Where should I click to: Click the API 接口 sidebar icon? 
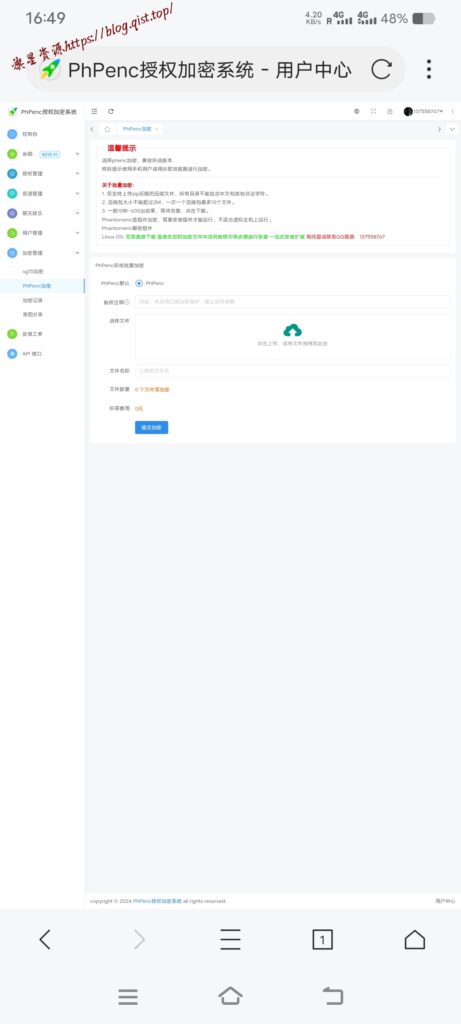12,353
